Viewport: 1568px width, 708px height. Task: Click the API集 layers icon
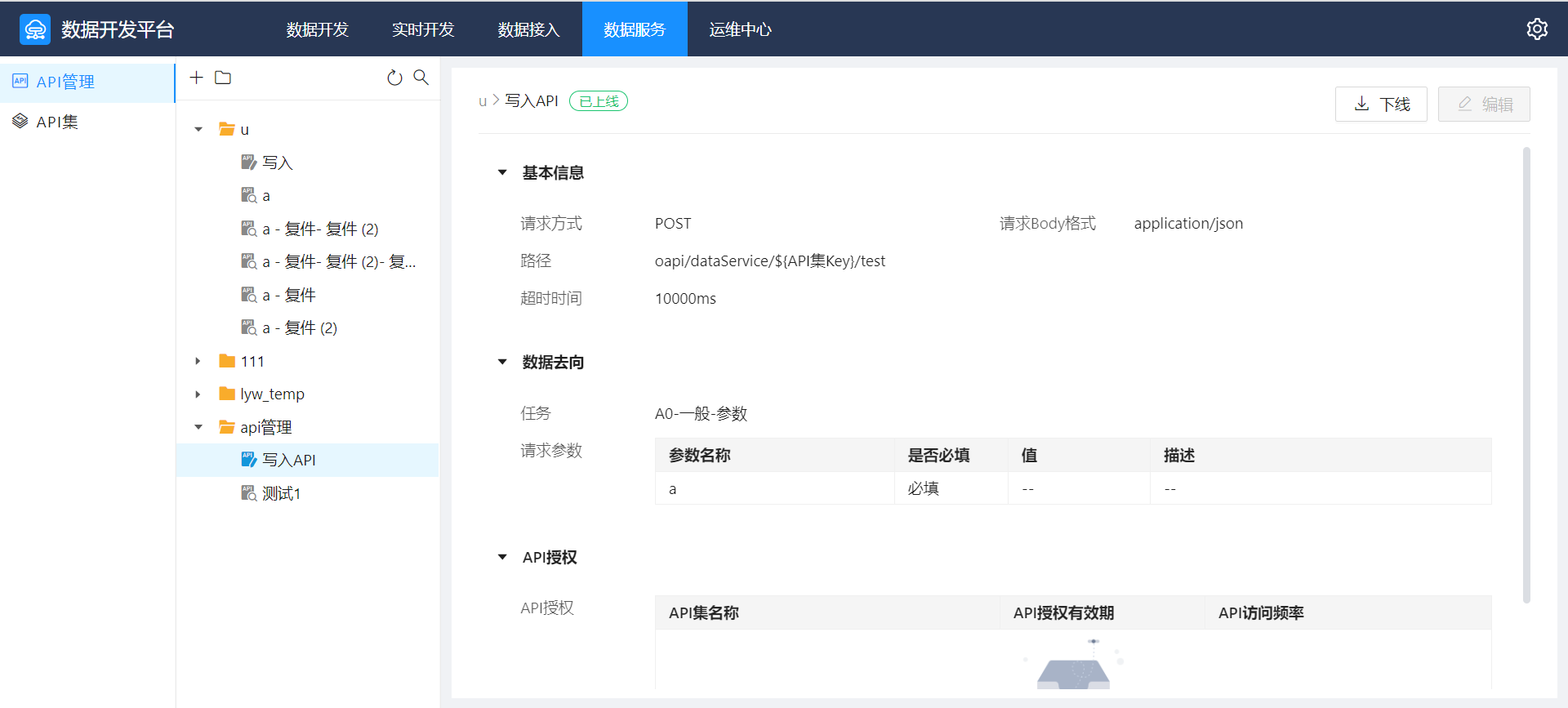(20, 122)
